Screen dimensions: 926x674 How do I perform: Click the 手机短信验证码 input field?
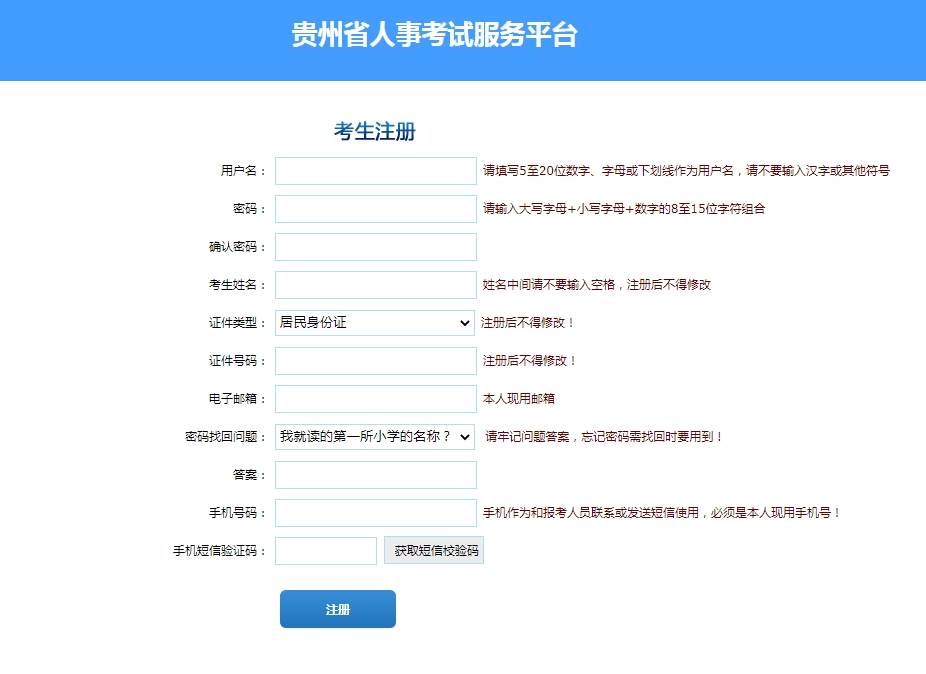326,551
